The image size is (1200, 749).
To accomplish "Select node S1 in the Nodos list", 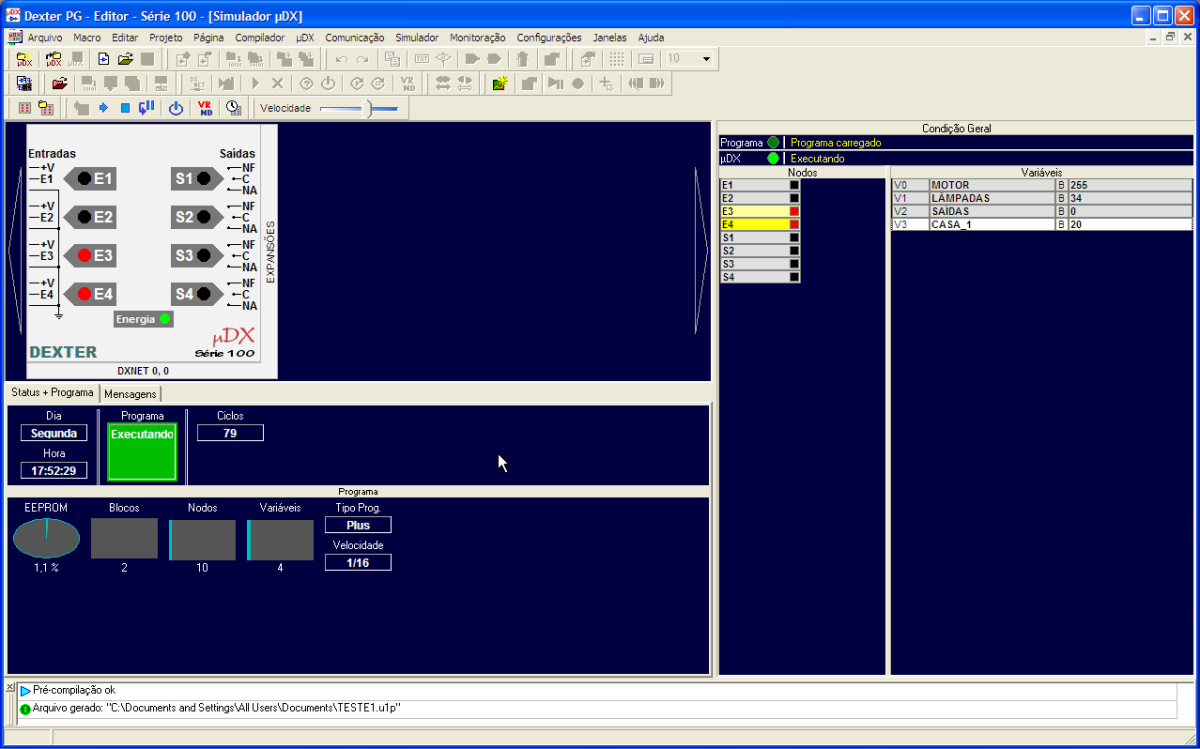I will point(760,237).
